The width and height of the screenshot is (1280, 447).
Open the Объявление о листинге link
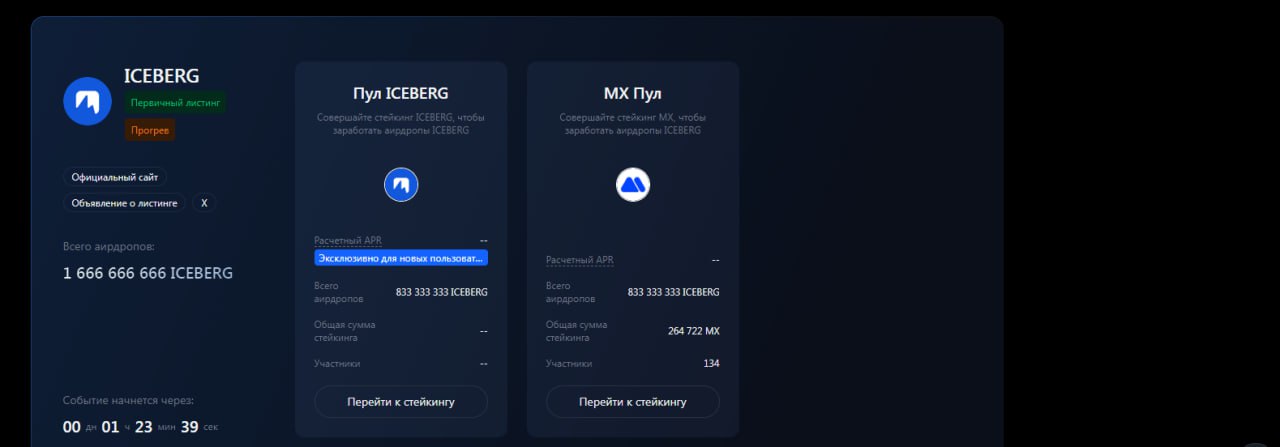pyautogui.click(x=125, y=203)
